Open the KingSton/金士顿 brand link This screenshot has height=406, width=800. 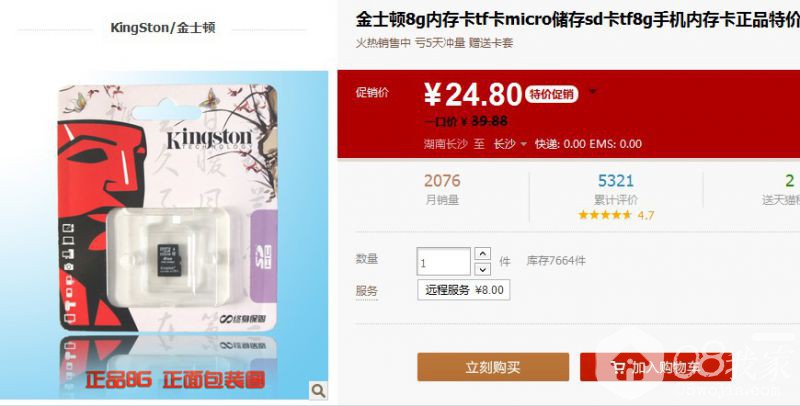click(x=163, y=28)
